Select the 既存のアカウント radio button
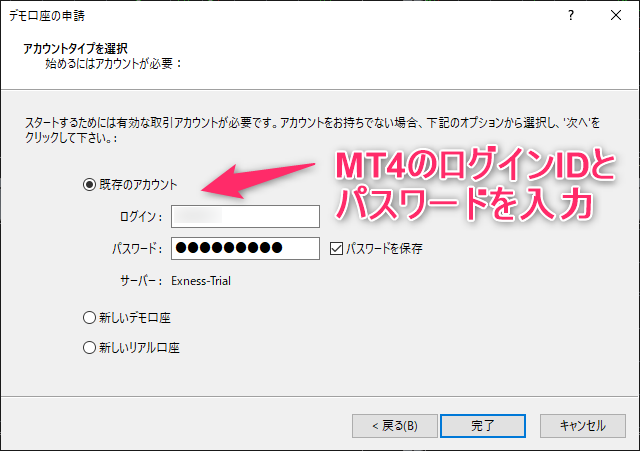This screenshot has width=640, height=451. pyautogui.click(x=89, y=184)
